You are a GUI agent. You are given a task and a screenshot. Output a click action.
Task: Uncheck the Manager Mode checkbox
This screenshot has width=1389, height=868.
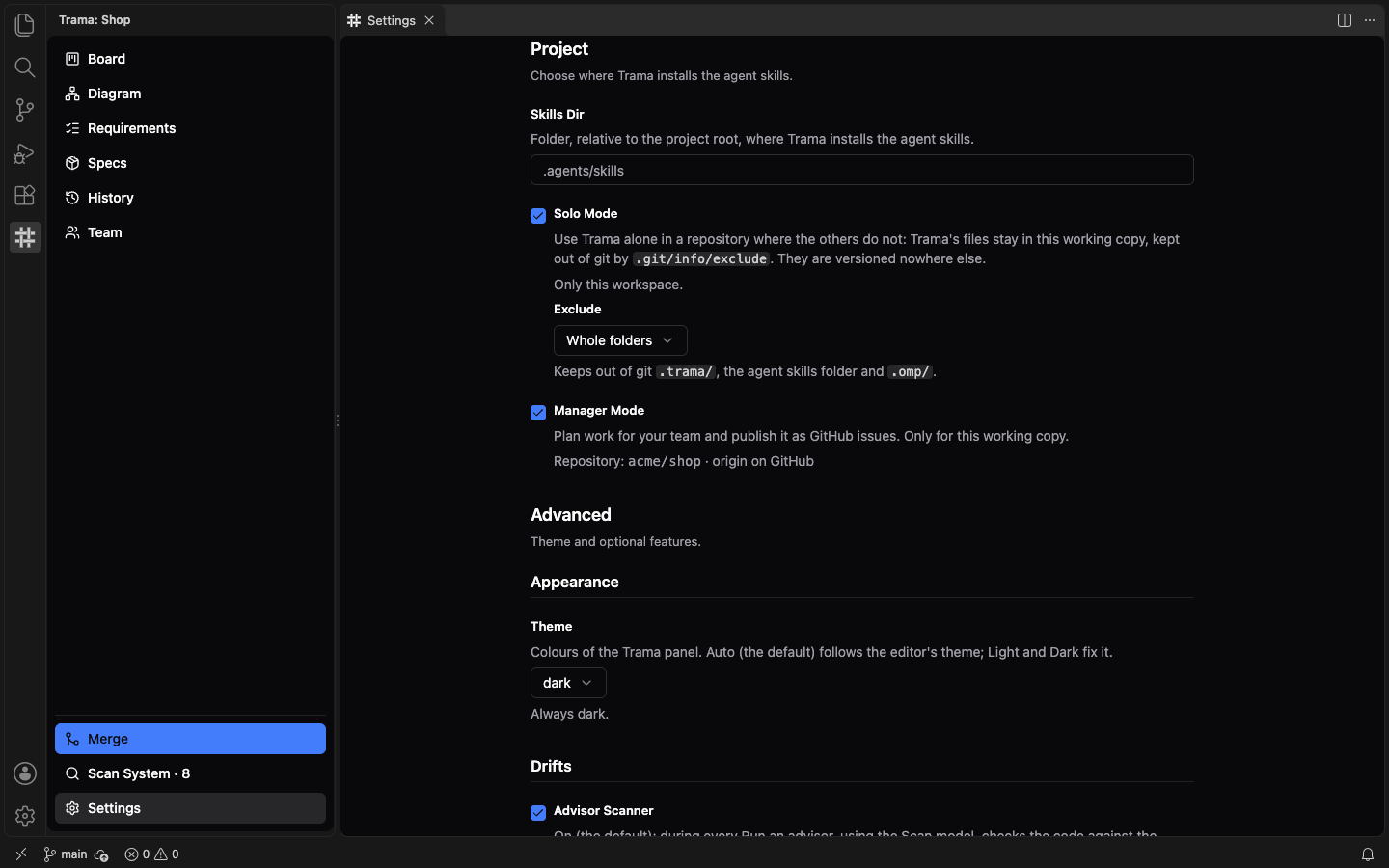[538, 413]
